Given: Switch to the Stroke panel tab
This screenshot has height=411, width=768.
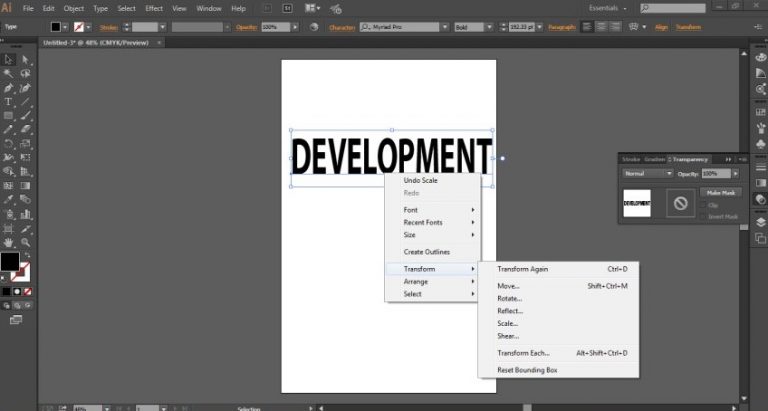Looking at the screenshot, I should tap(631, 160).
